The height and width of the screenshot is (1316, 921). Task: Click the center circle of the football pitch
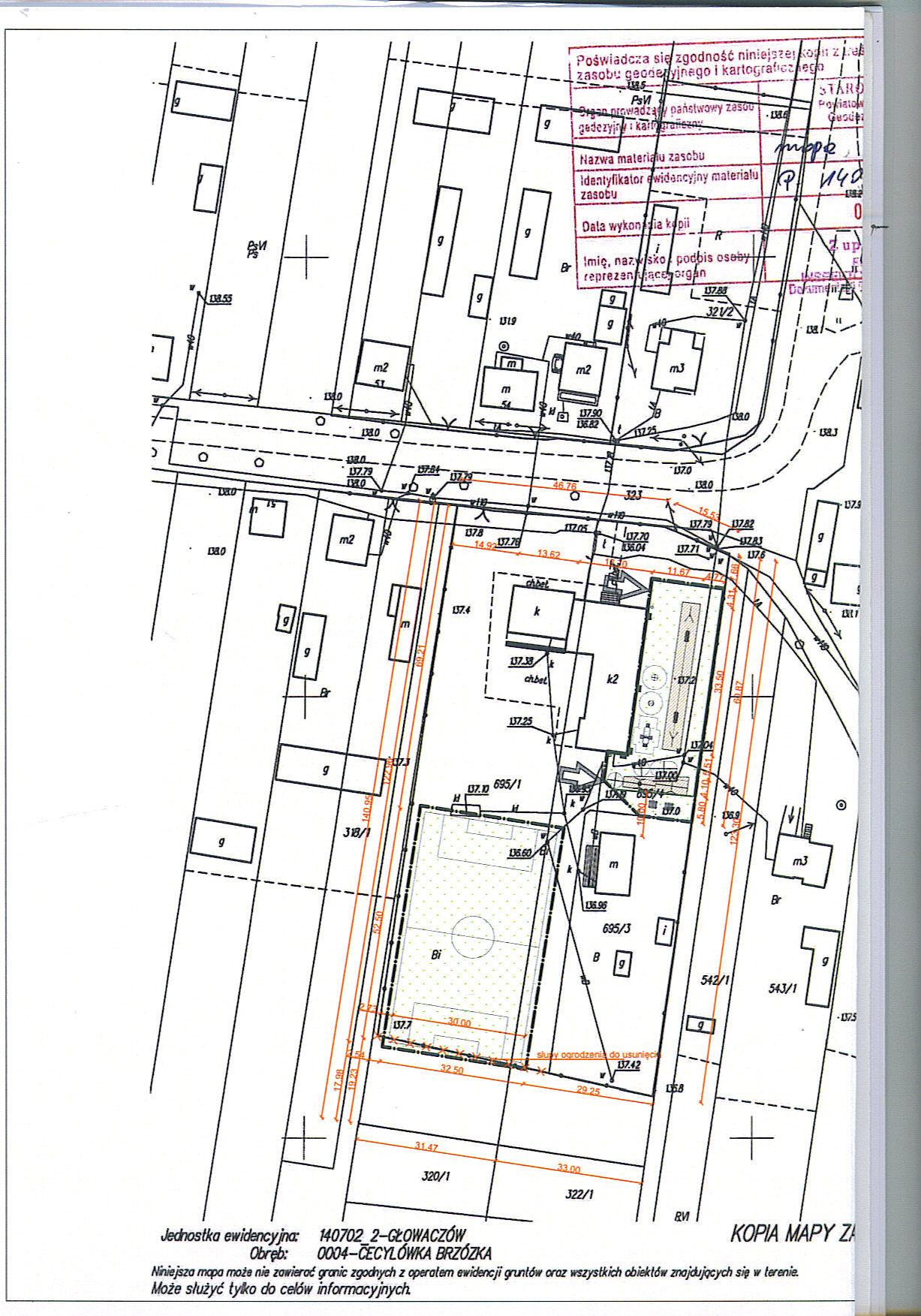coord(473,936)
